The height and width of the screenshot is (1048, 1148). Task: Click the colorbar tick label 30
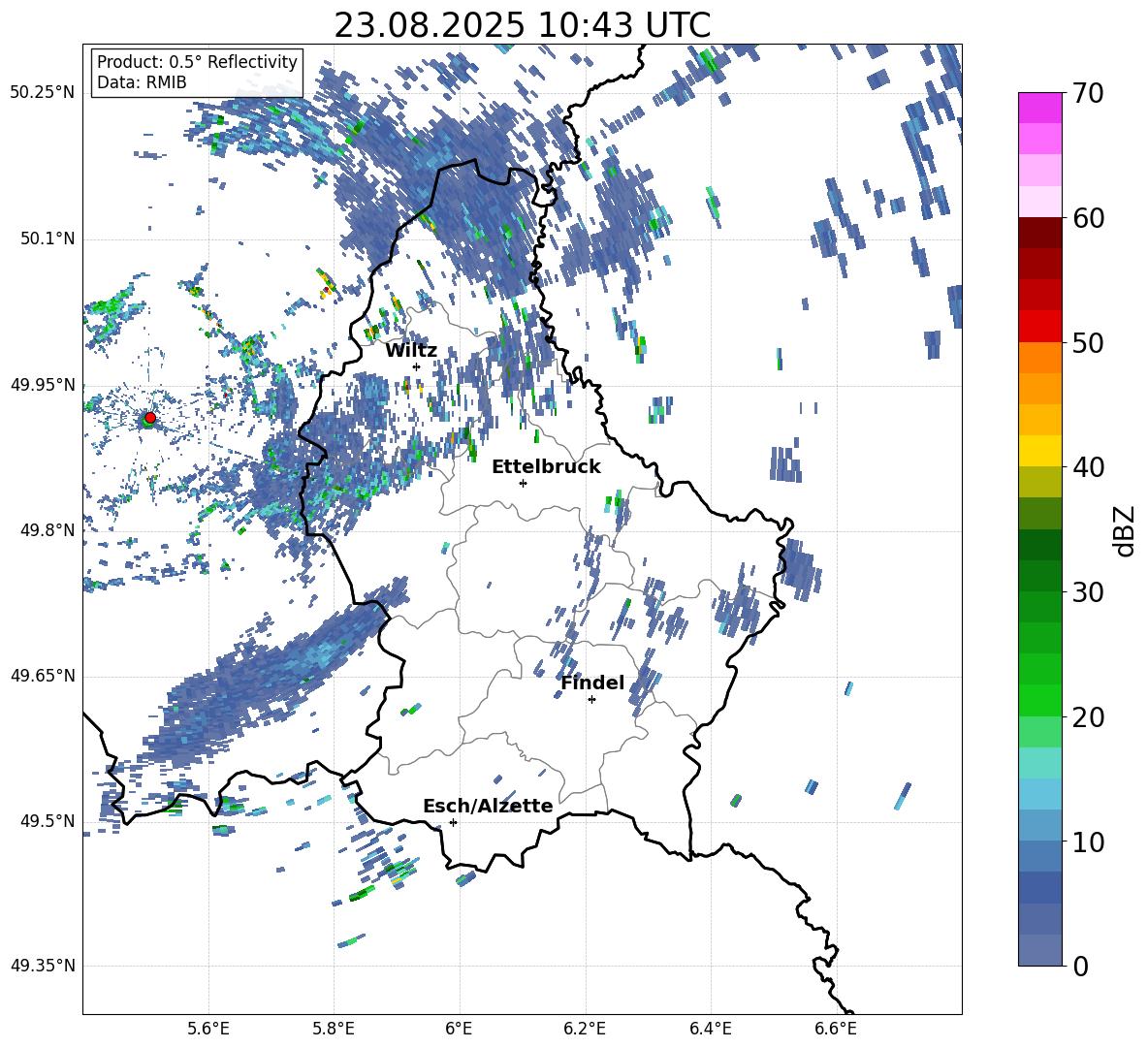tap(1088, 592)
